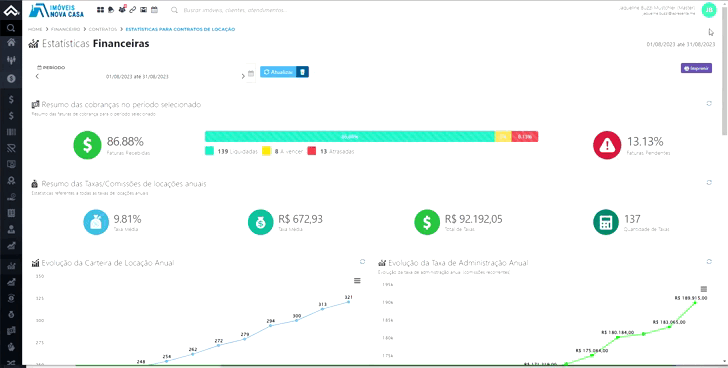The width and height of the screenshot is (728, 368).
Task: Open the users icon with red badge
Action: tap(122, 9)
